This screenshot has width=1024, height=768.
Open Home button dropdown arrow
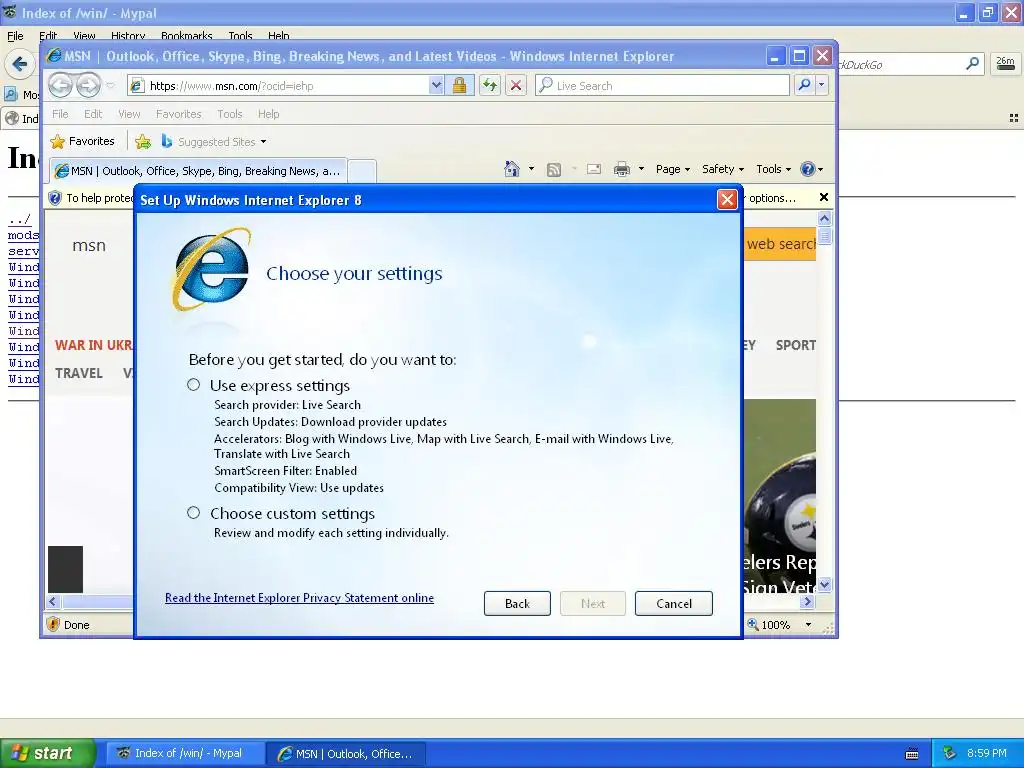coord(531,169)
